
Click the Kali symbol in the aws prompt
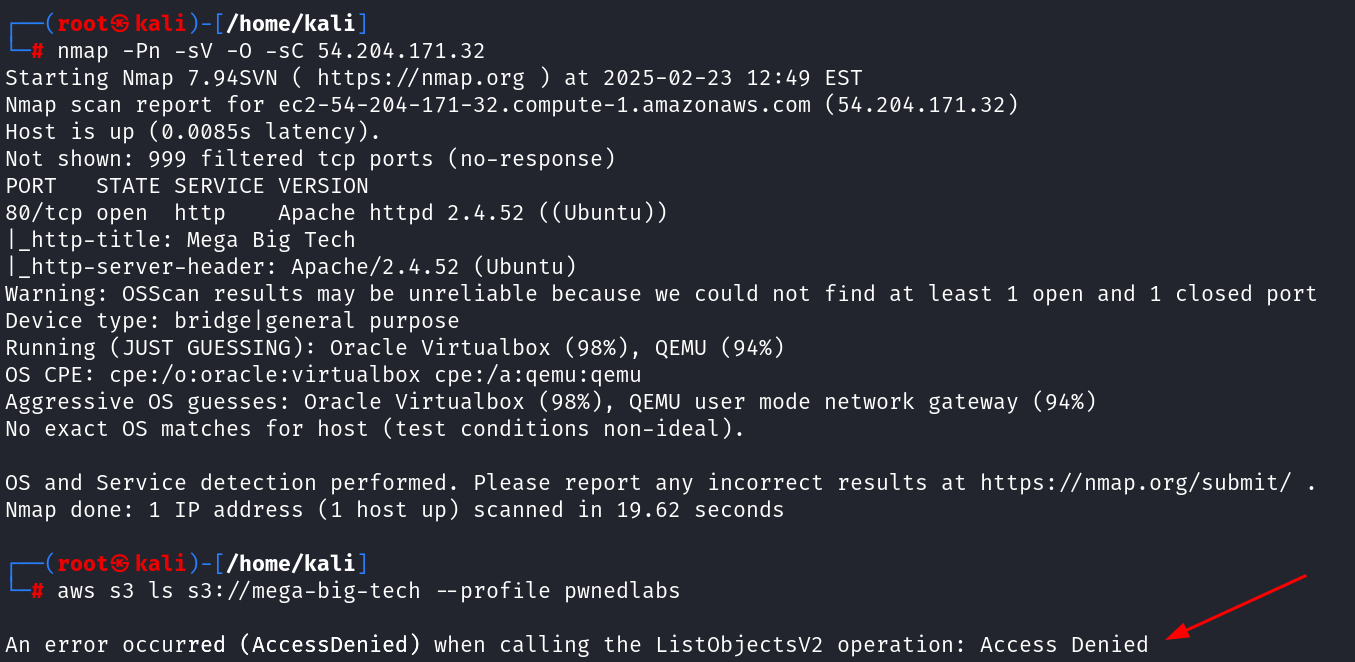point(120,564)
